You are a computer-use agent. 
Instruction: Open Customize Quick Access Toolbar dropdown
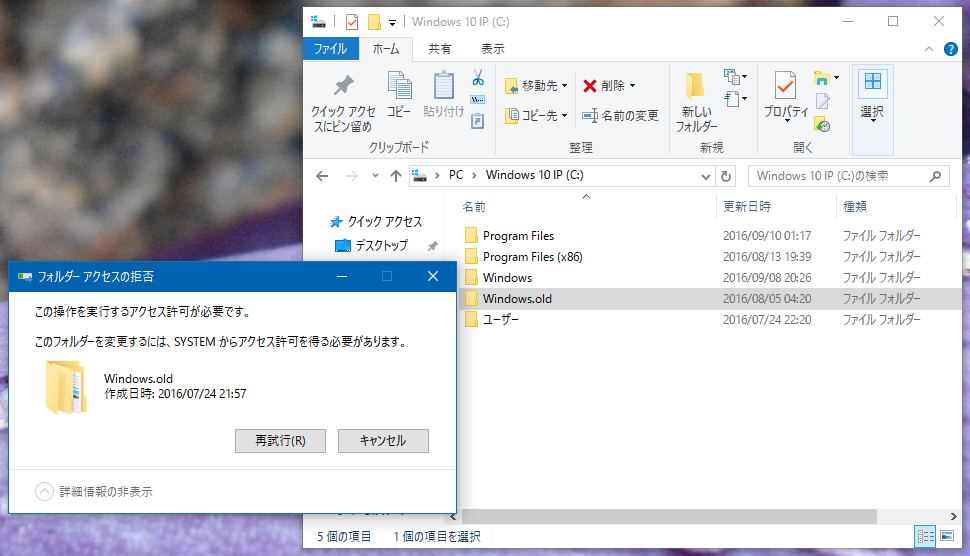[x=392, y=23]
